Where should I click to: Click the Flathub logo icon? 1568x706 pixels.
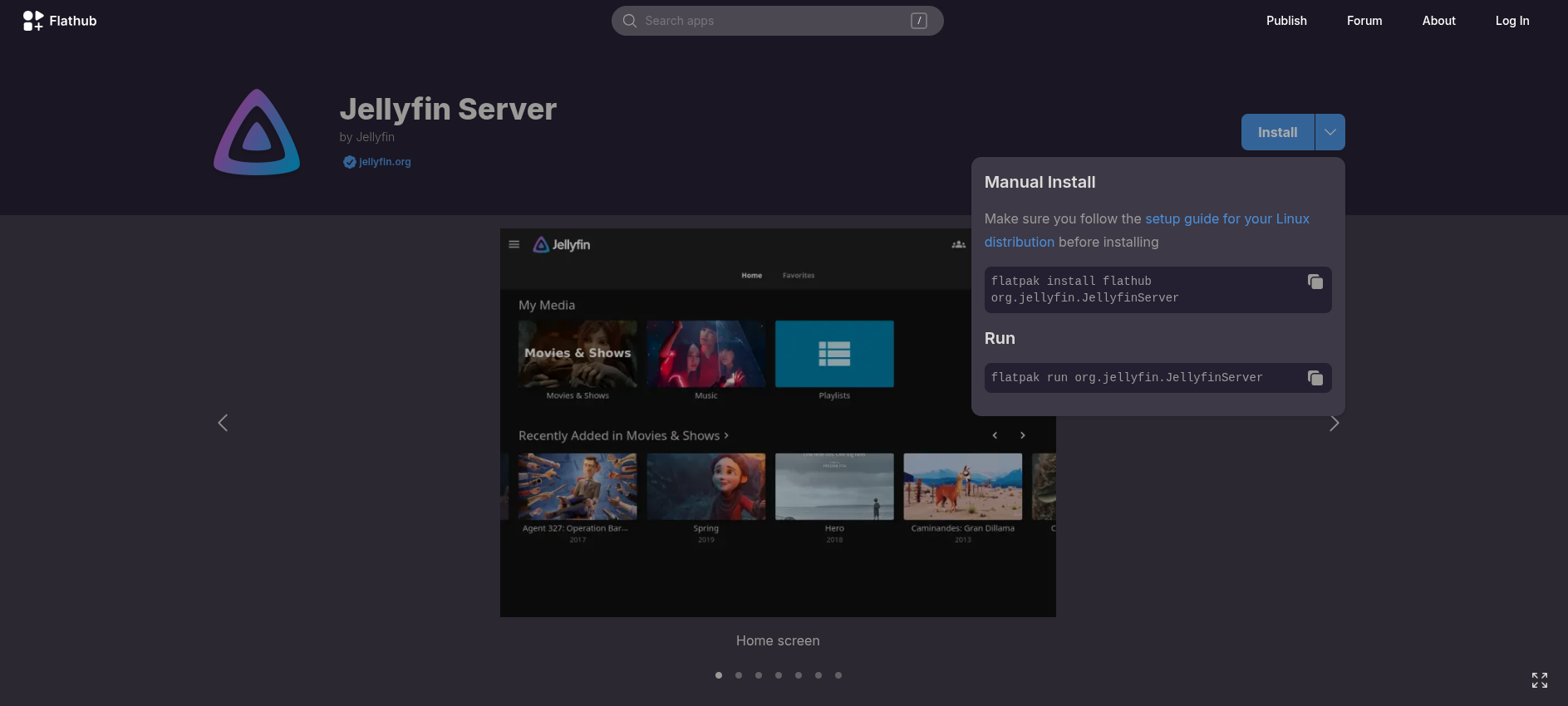pyautogui.click(x=33, y=21)
